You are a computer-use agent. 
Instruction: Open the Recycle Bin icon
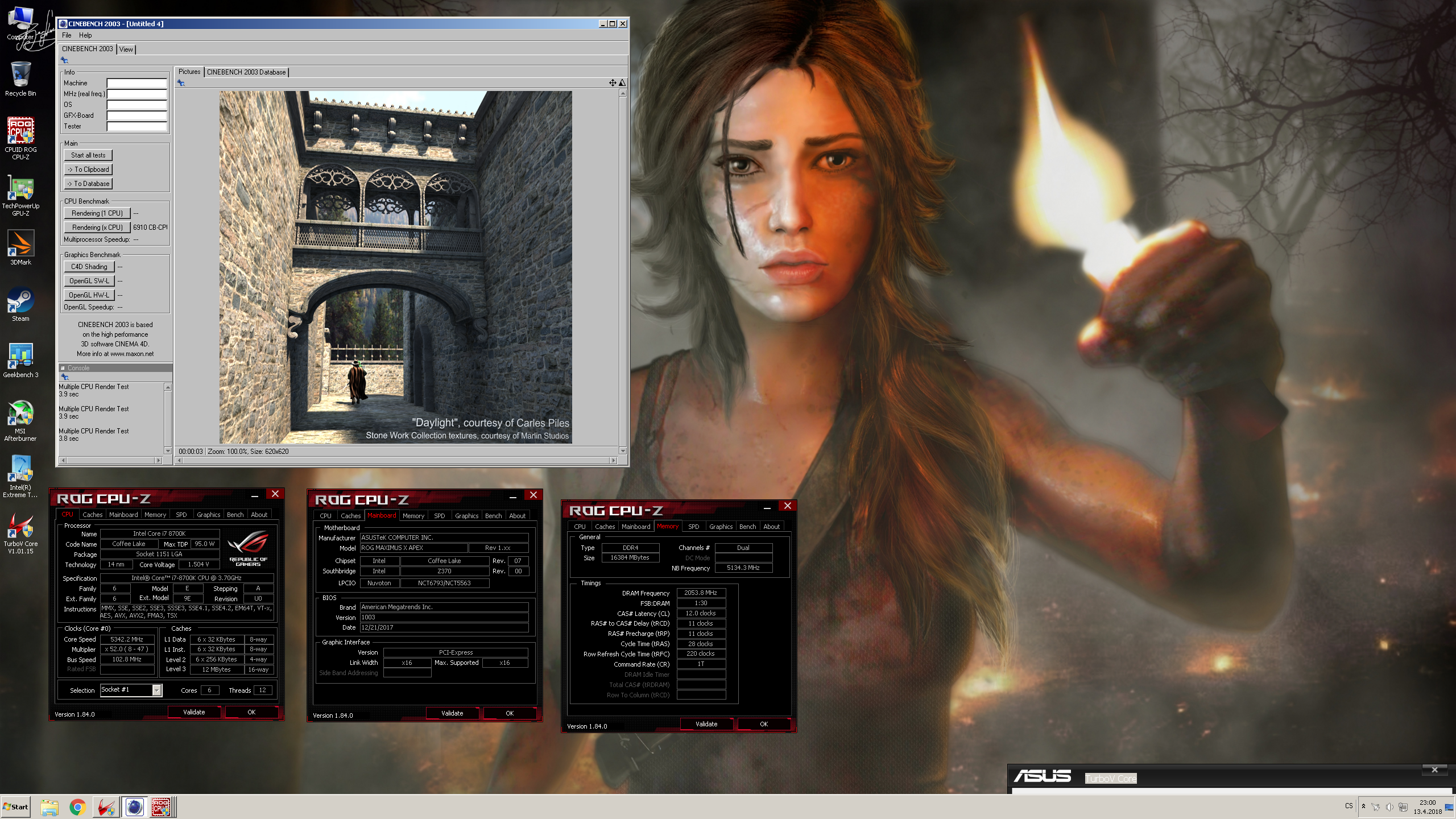point(20,79)
